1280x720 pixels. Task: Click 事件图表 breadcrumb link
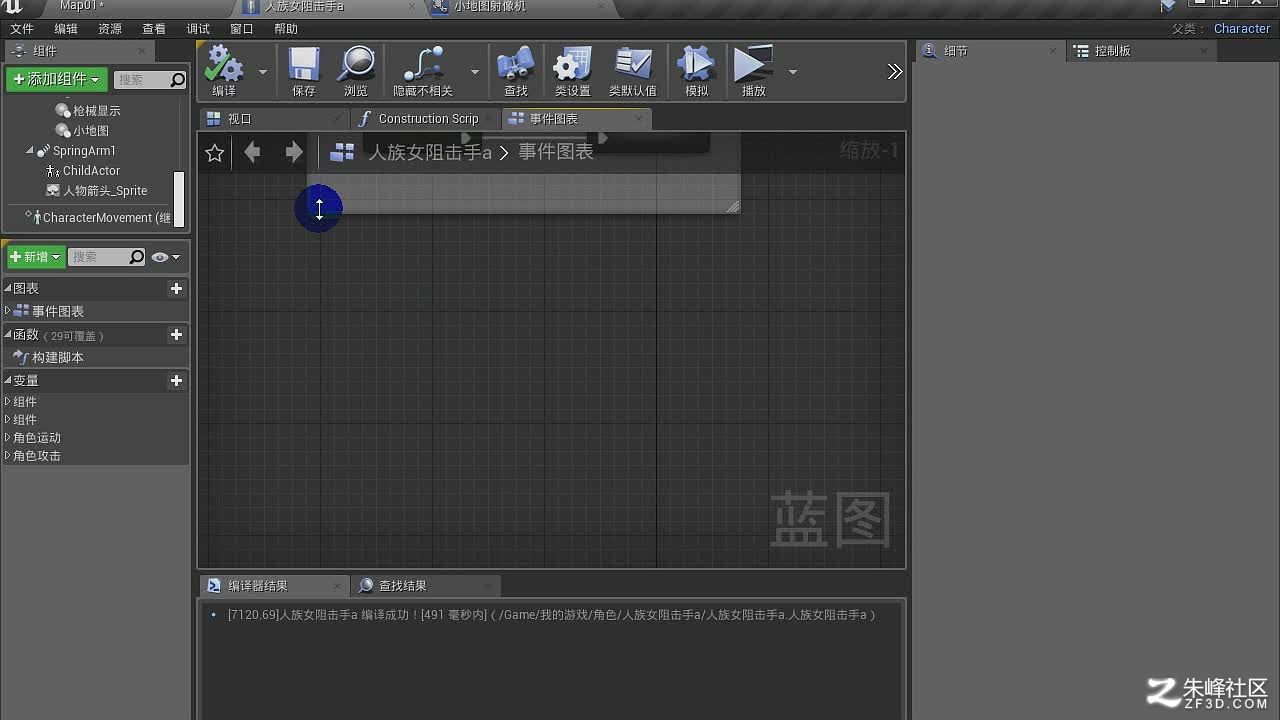pos(556,152)
